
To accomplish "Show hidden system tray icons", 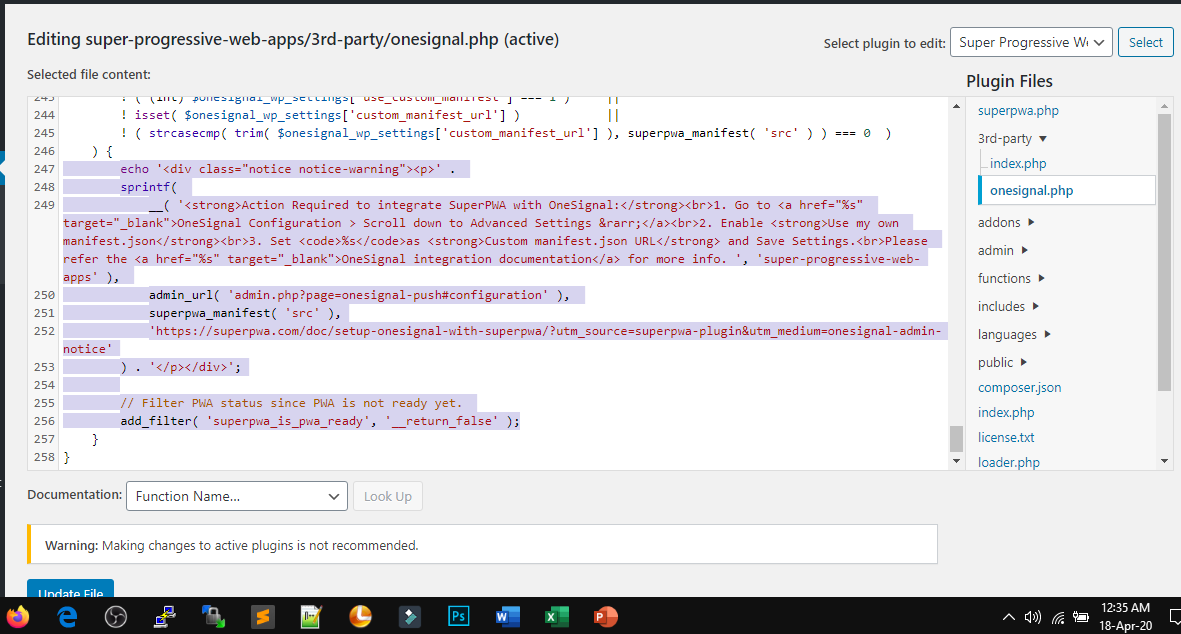I will pos(1009,617).
